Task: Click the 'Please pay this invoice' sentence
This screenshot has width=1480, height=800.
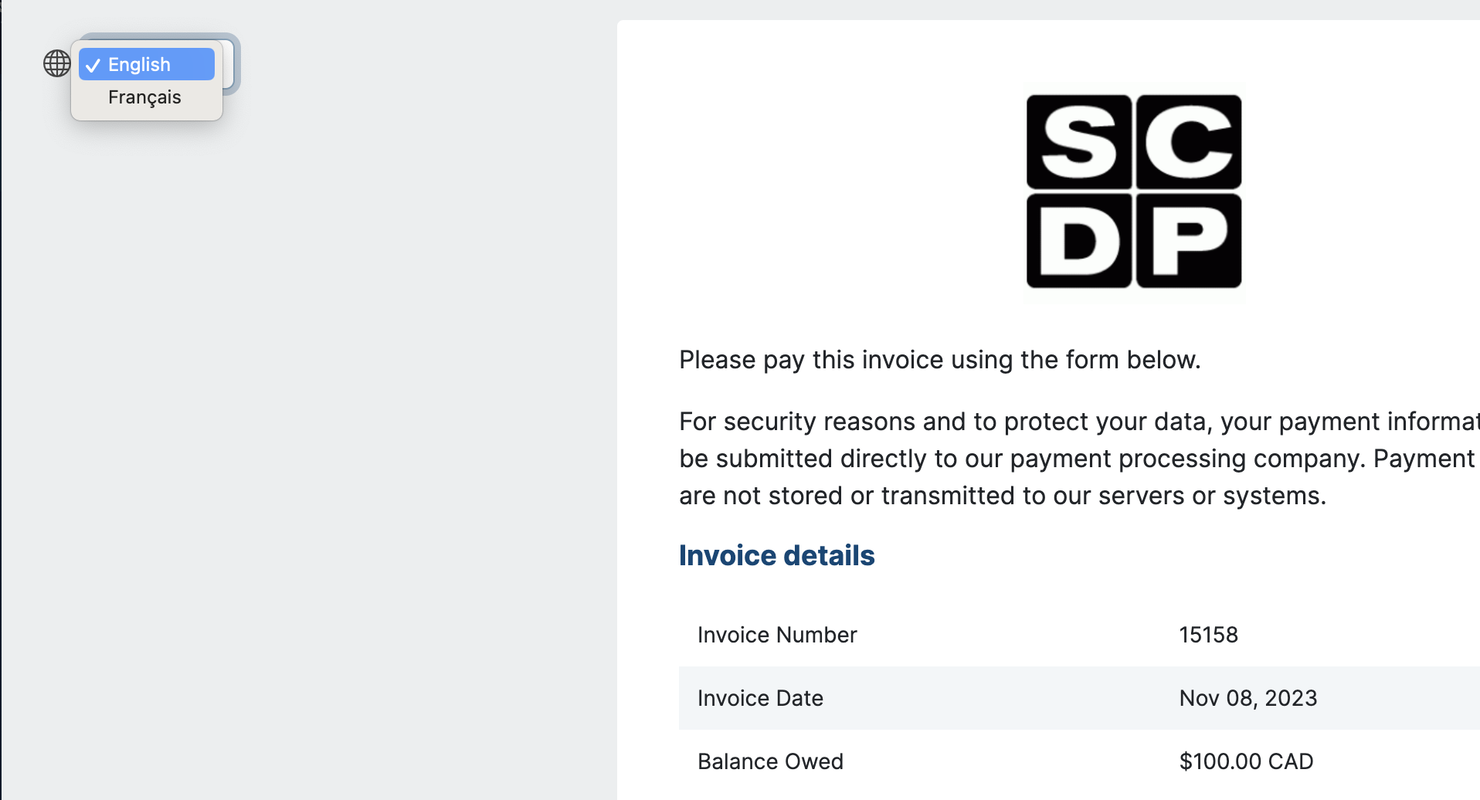Action: [x=940, y=360]
